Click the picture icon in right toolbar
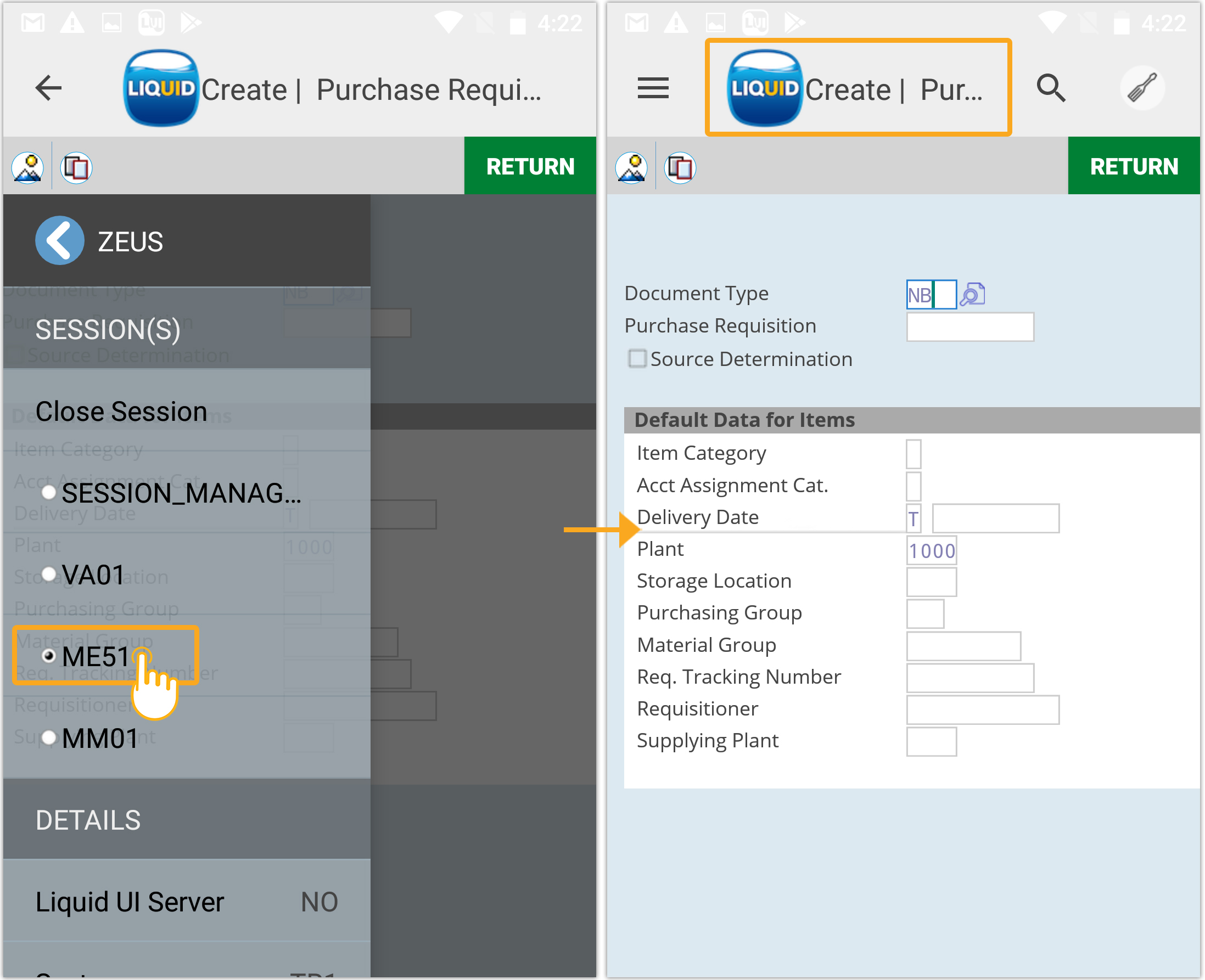Screen dimensions: 1205x980 (x=631, y=168)
